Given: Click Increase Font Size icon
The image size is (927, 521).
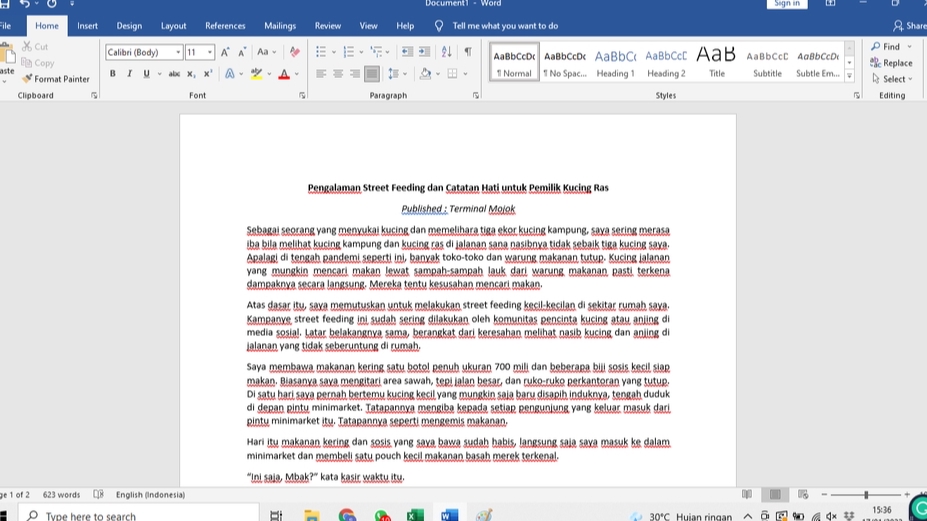Looking at the screenshot, I should 225,52.
